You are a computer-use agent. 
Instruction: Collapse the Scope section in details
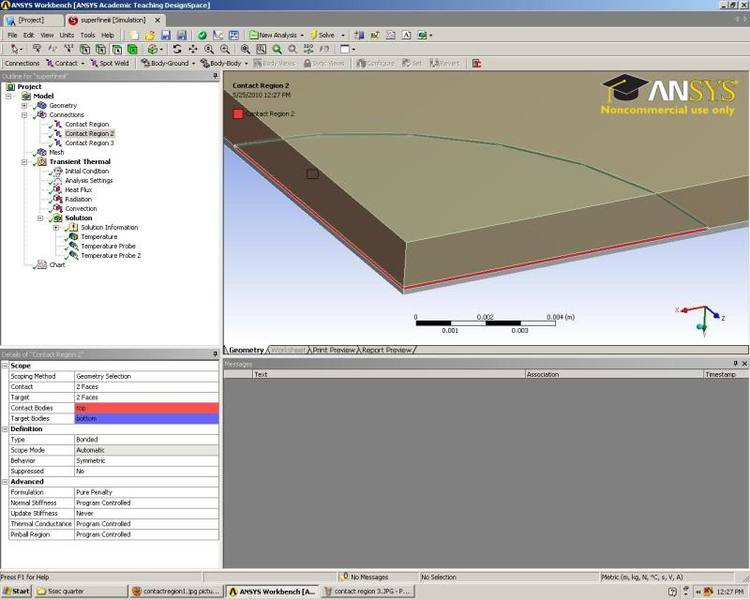coord(5,366)
